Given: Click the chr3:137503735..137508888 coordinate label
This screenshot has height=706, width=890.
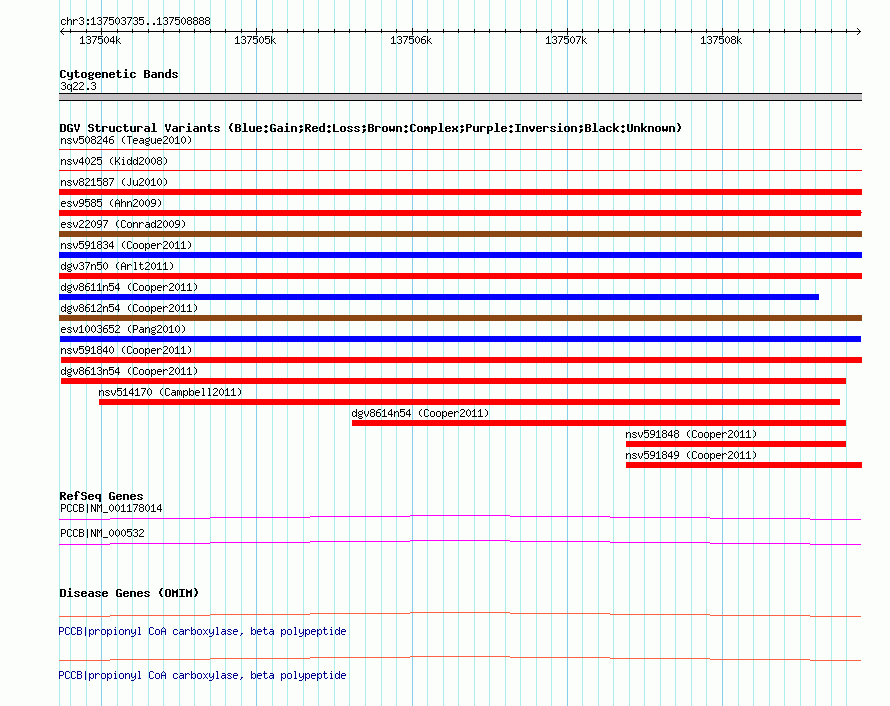Looking at the screenshot, I should pyautogui.click(x=135, y=21).
